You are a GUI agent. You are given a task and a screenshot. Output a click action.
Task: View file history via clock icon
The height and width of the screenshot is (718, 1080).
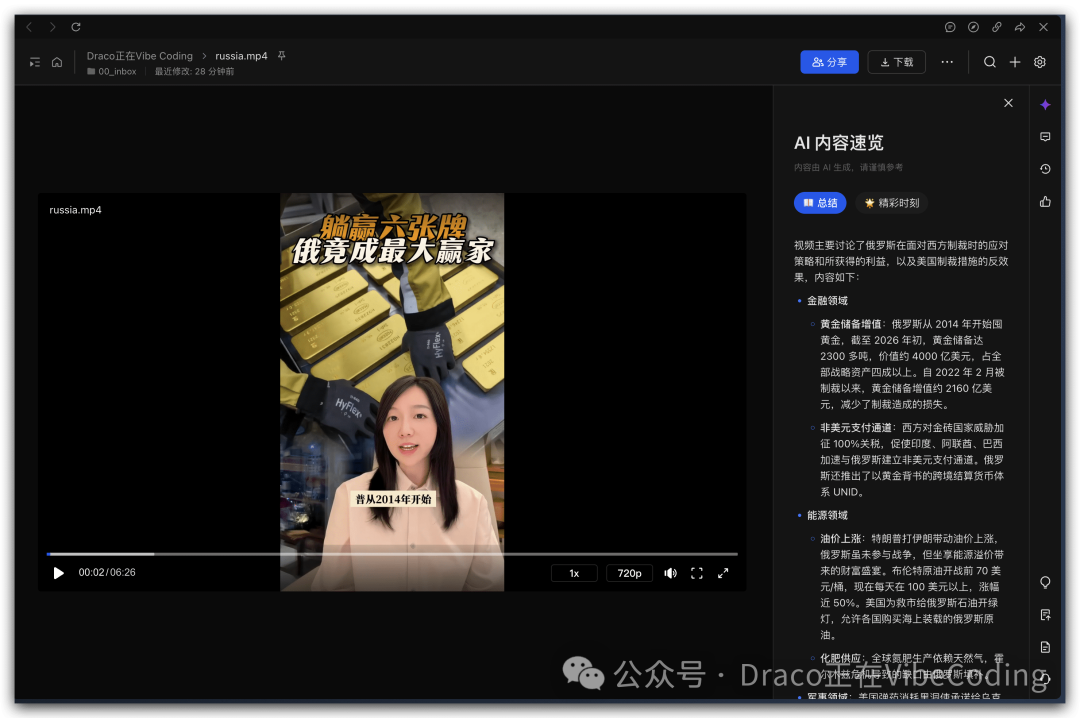[x=1044, y=168]
